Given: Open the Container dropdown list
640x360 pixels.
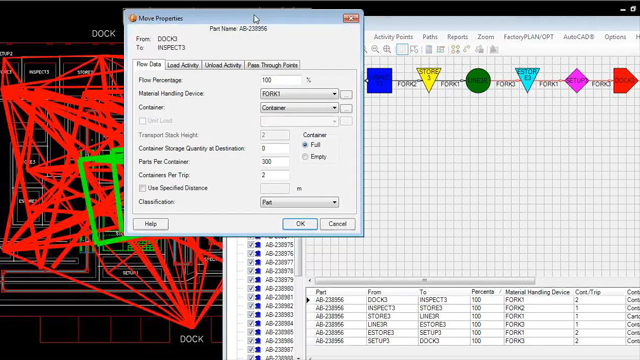Looking at the screenshot, I should click(299, 108).
